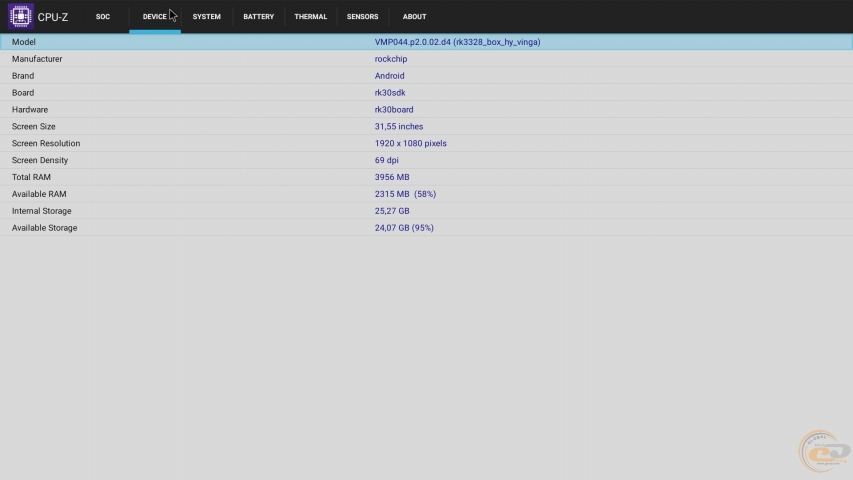Screen dimensions: 853x480
Task: Select the Available Storage row label
Action: [x=45, y=227]
